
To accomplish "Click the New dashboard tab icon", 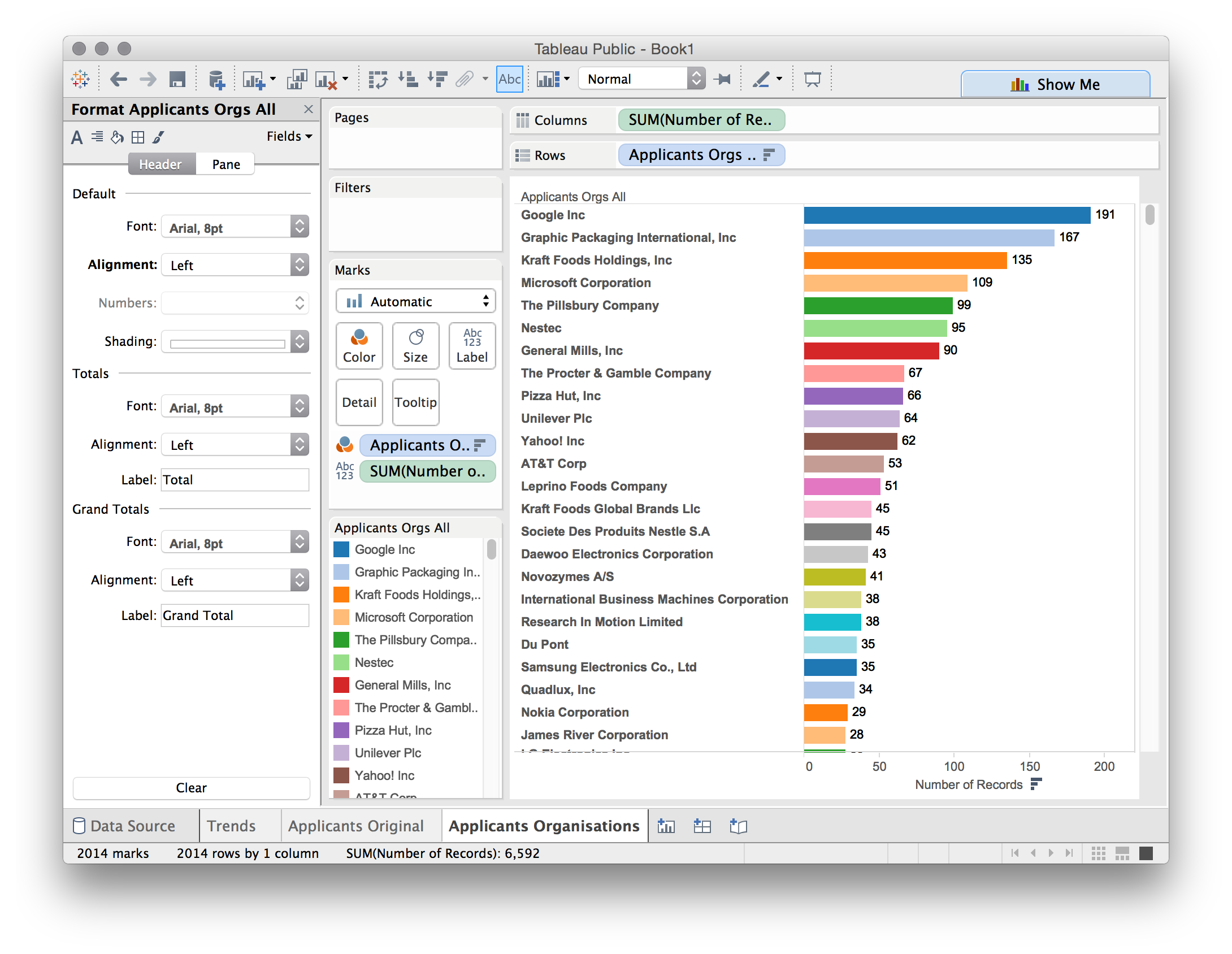I will click(x=702, y=826).
